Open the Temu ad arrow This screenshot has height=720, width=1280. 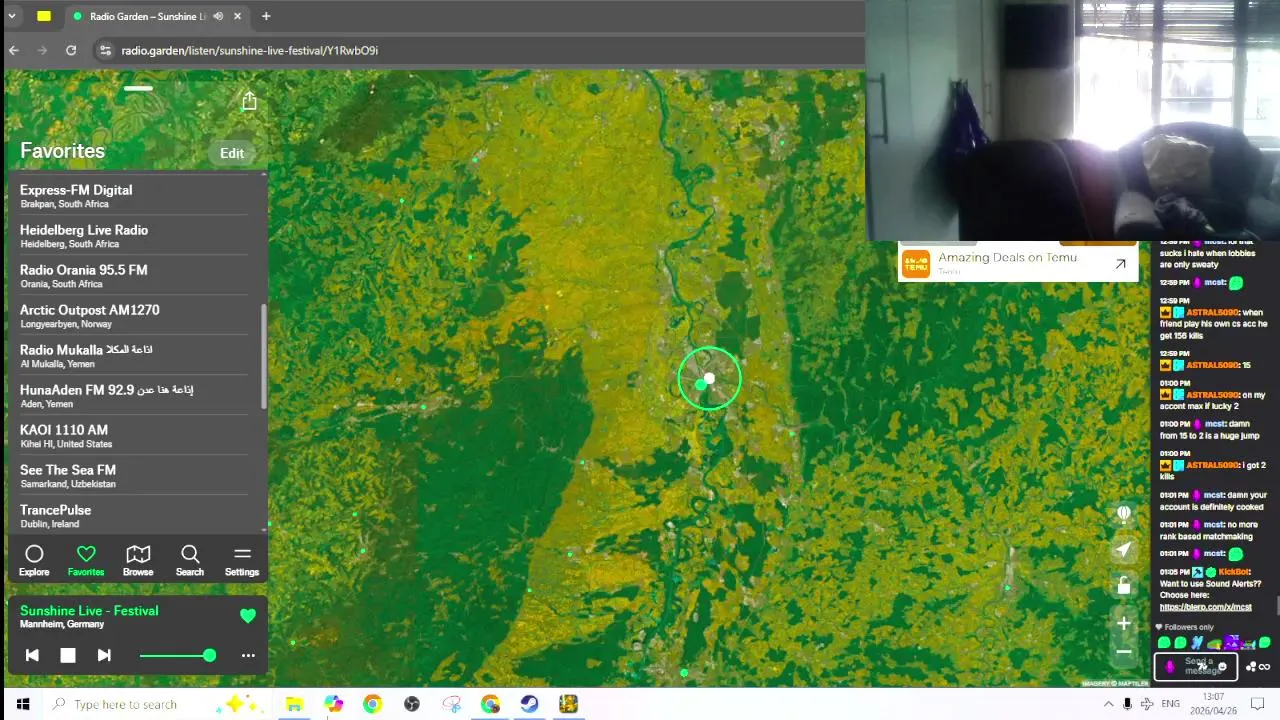pos(1120,264)
